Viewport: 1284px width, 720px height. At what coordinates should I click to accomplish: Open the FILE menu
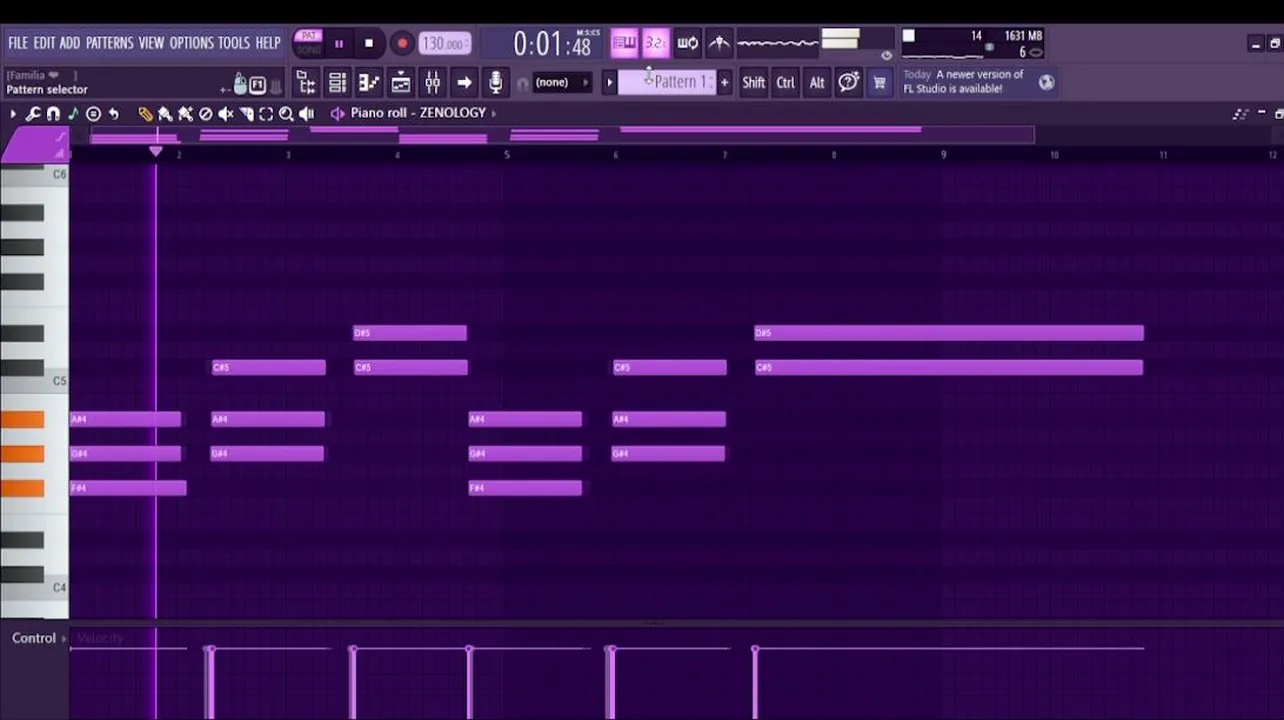pyautogui.click(x=18, y=43)
